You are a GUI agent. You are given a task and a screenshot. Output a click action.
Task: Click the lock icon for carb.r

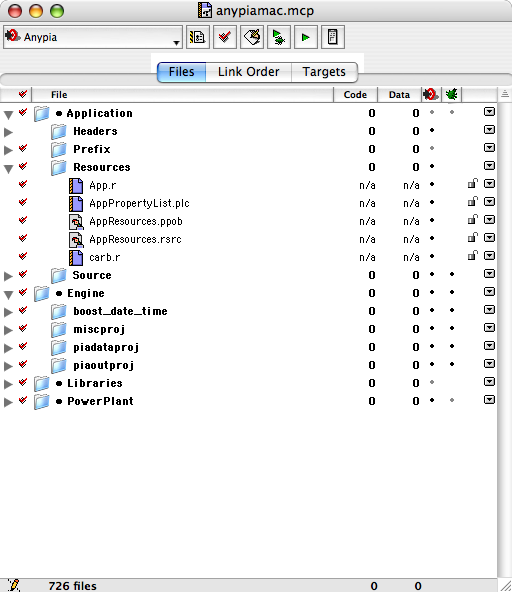pos(472,256)
